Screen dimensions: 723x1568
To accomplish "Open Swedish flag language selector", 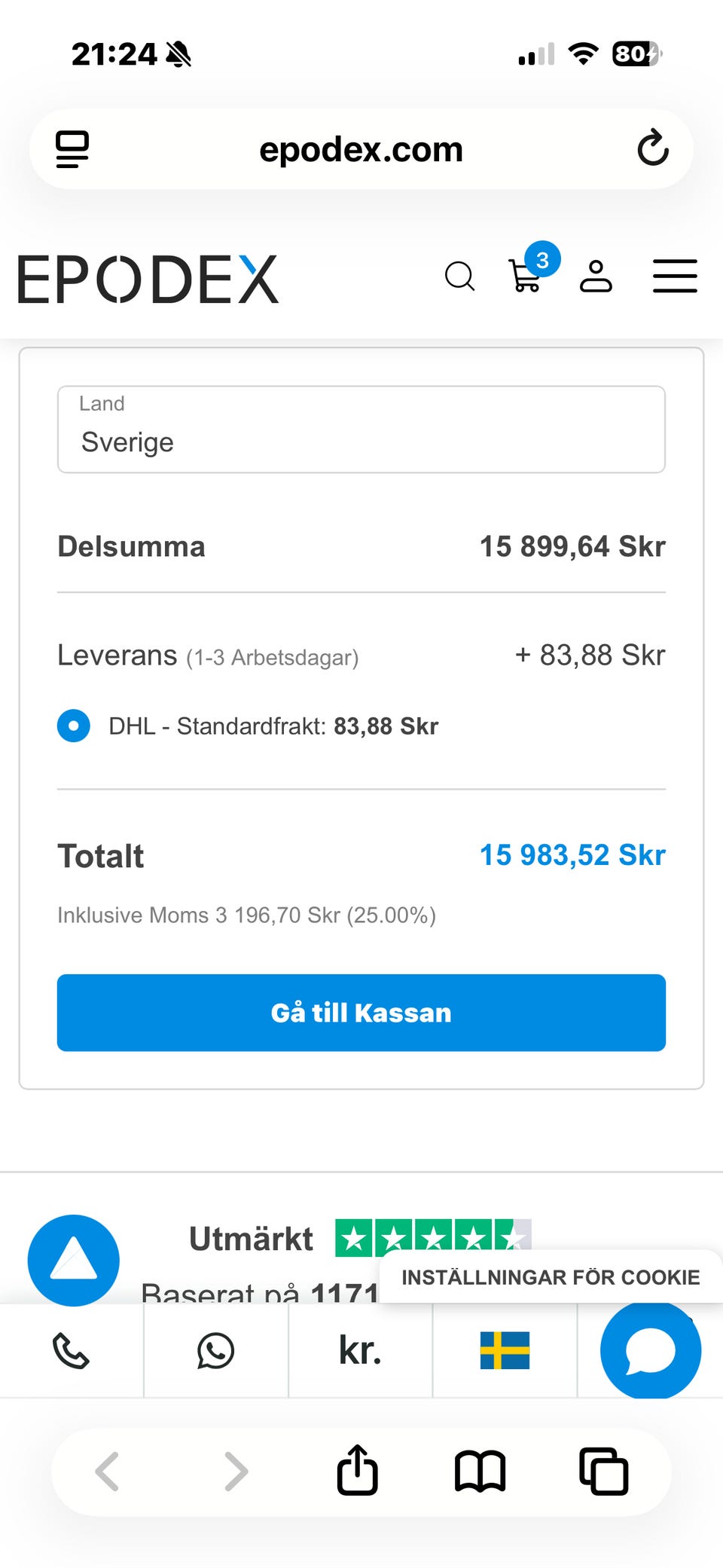I will pos(505,1351).
